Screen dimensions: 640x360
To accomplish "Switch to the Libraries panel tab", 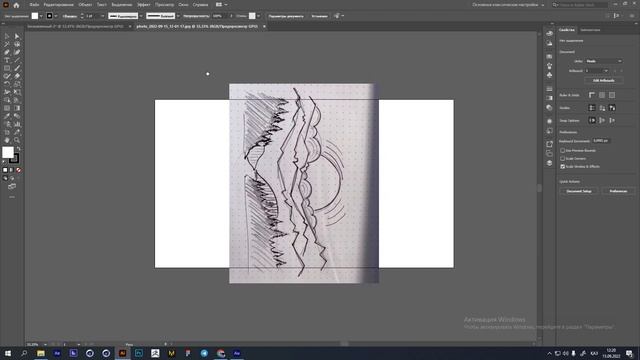I will 590,30.
